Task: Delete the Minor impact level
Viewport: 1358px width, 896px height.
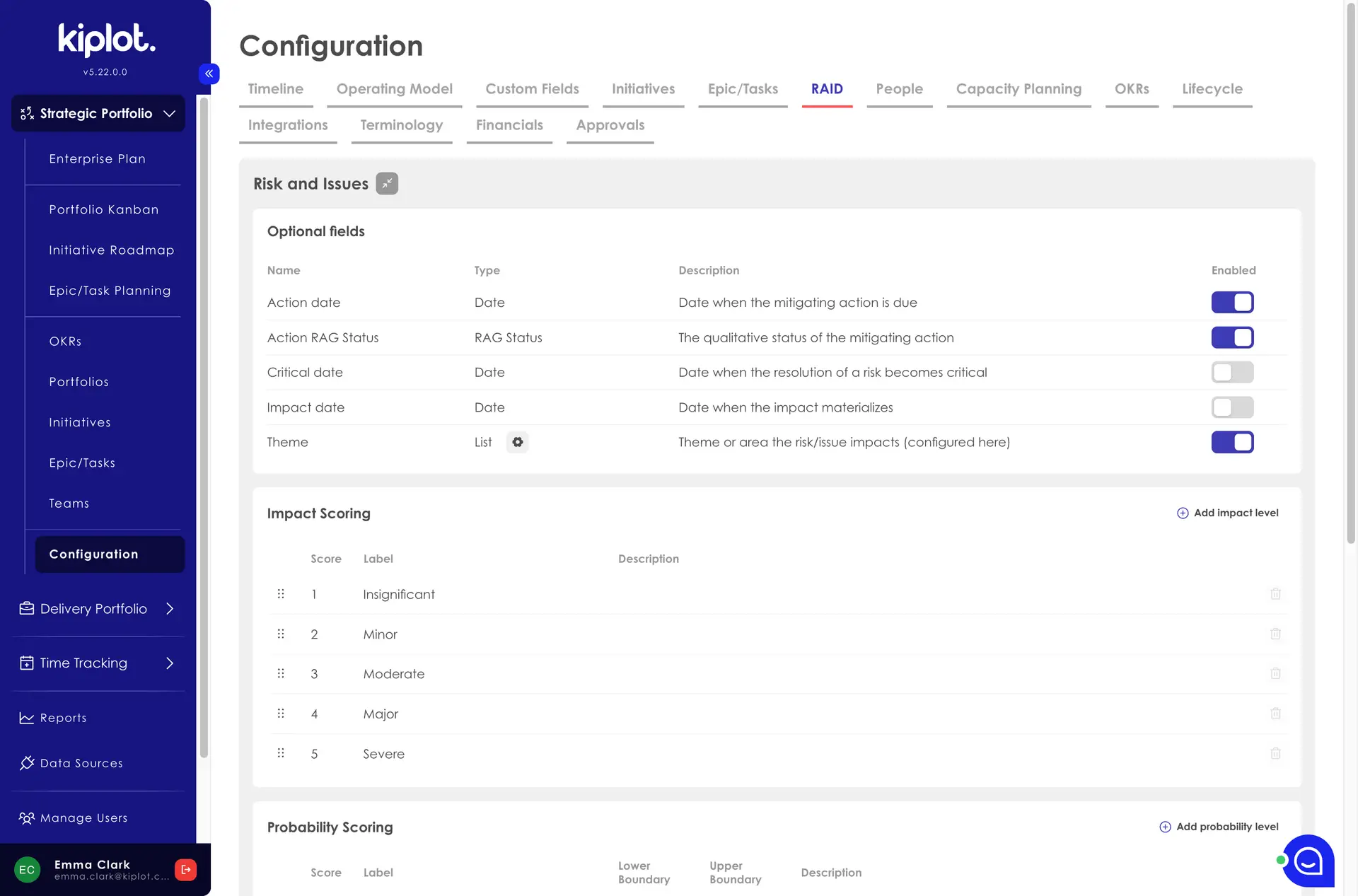Action: pyautogui.click(x=1275, y=634)
